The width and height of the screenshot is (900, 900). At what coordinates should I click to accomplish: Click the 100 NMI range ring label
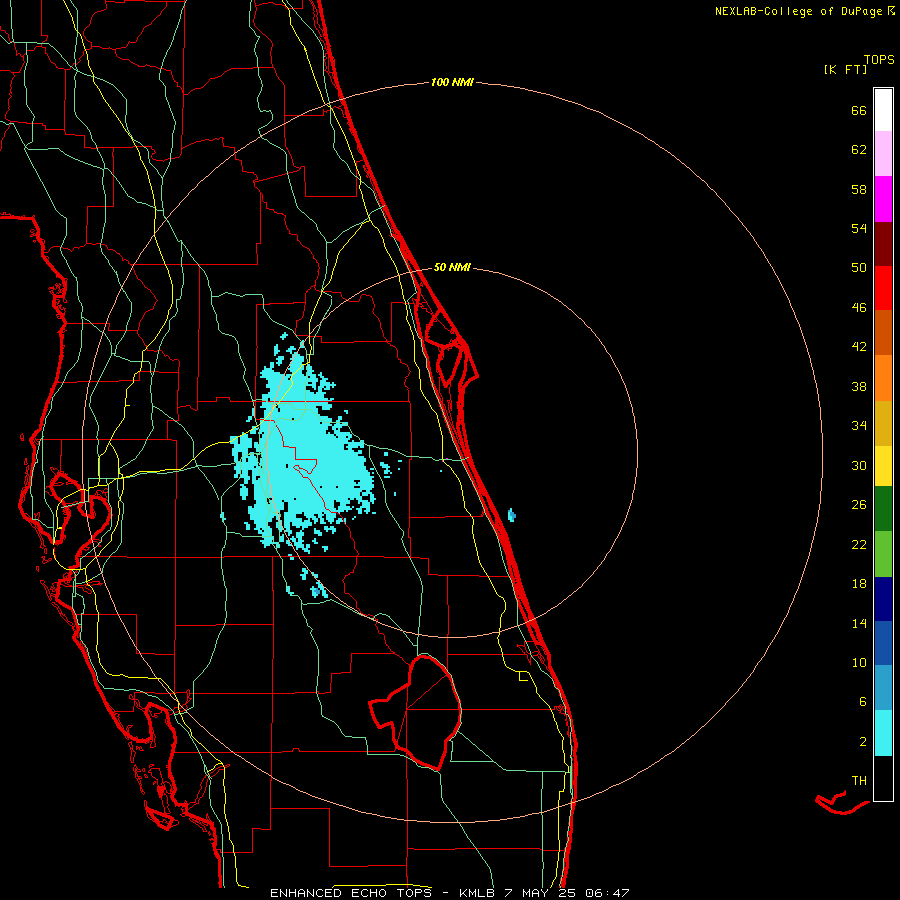tap(452, 83)
